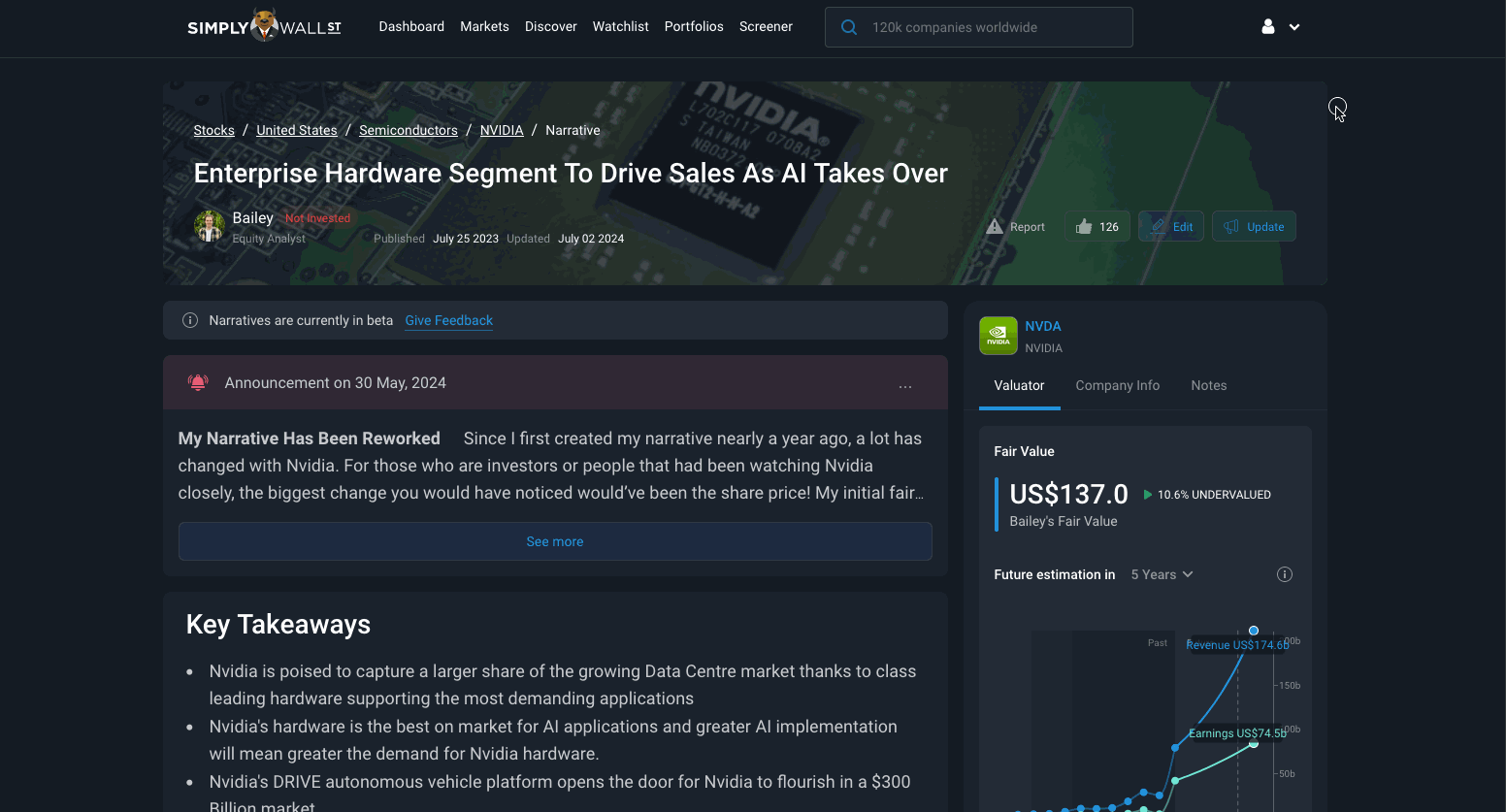Select the Valuator tab
The width and height of the screenshot is (1506, 812).
tap(1019, 386)
